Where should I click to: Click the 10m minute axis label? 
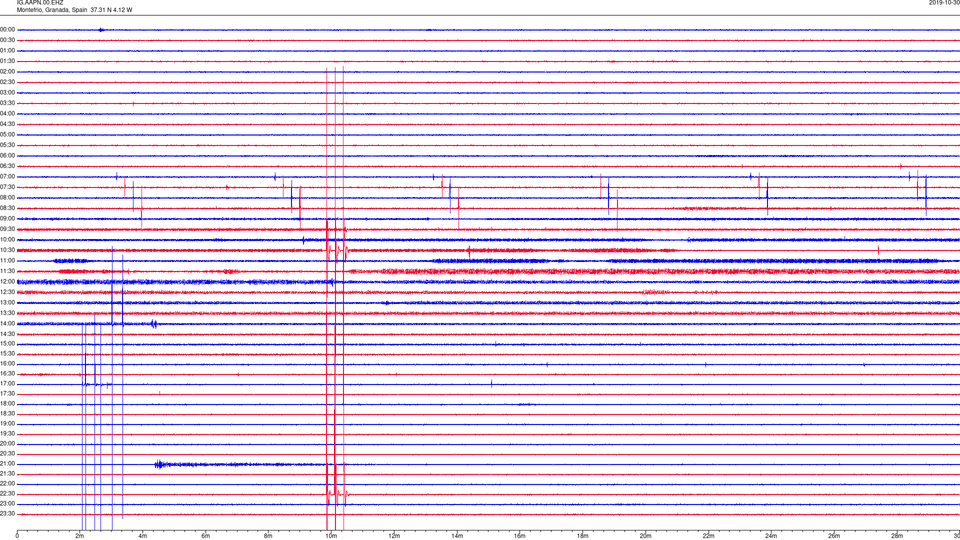[331, 536]
